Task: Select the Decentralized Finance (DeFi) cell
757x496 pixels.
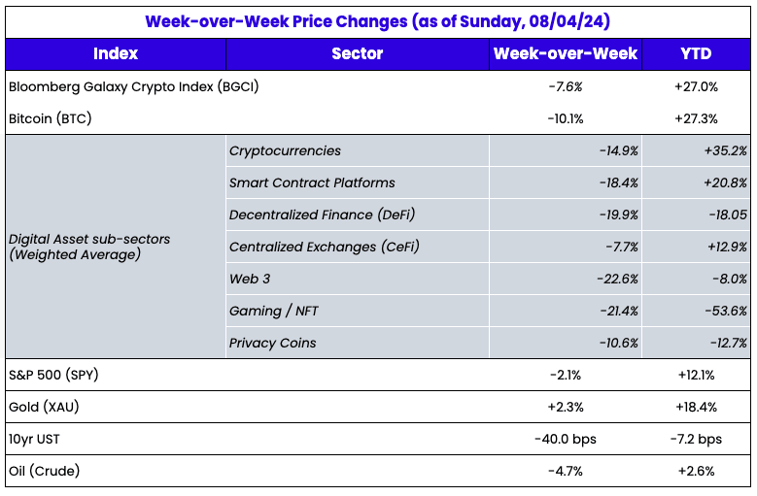Action: coord(322,215)
